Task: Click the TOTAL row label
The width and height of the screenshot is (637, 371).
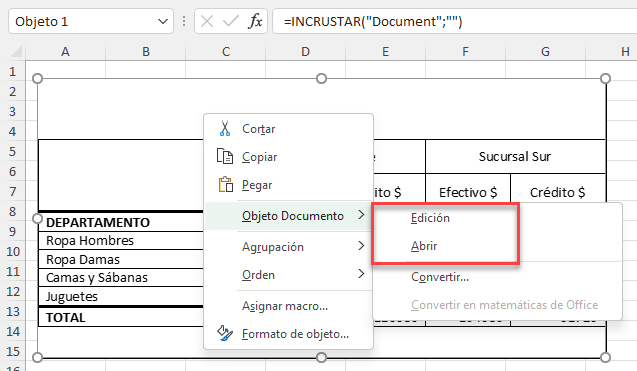Action: (65, 317)
